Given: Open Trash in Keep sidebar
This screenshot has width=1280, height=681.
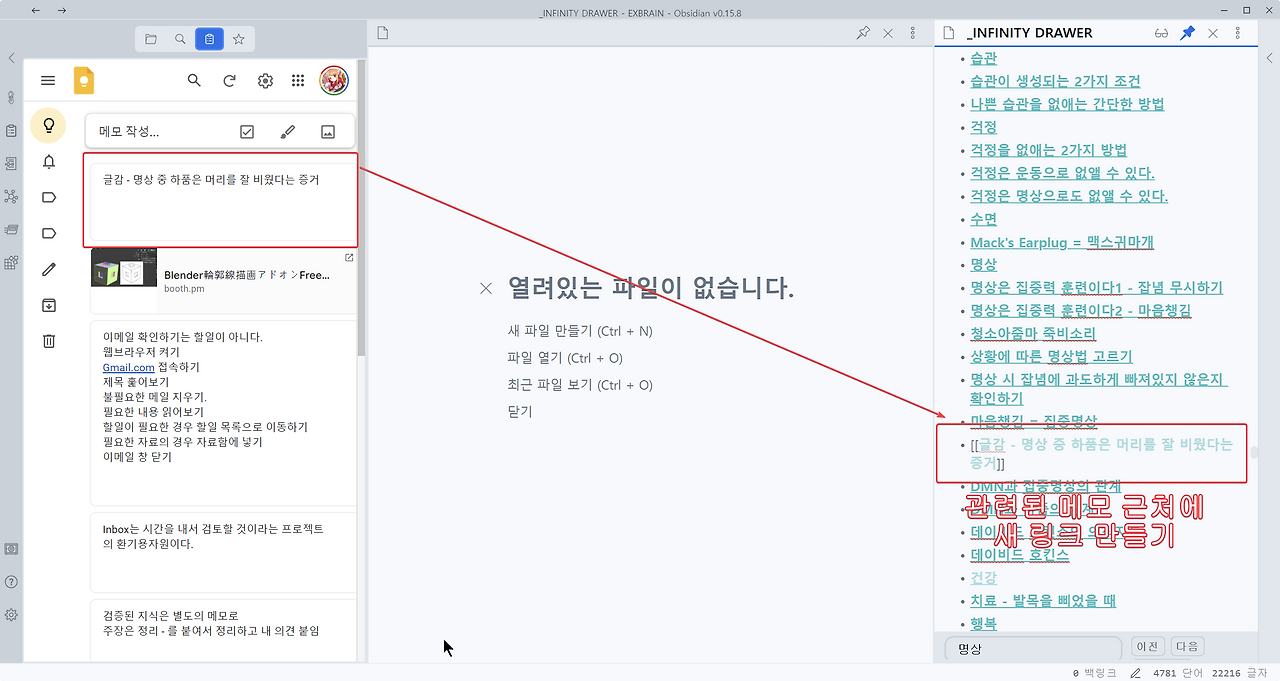Looking at the screenshot, I should tap(48, 341).
